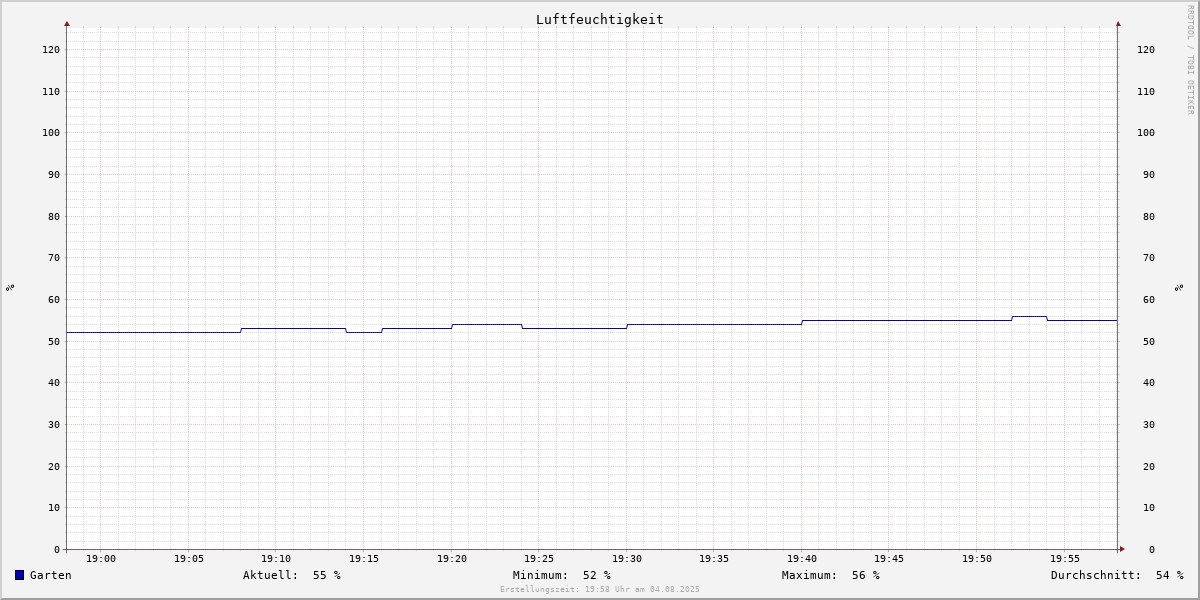Click the 19:30 time axis label

coord(627,559)
